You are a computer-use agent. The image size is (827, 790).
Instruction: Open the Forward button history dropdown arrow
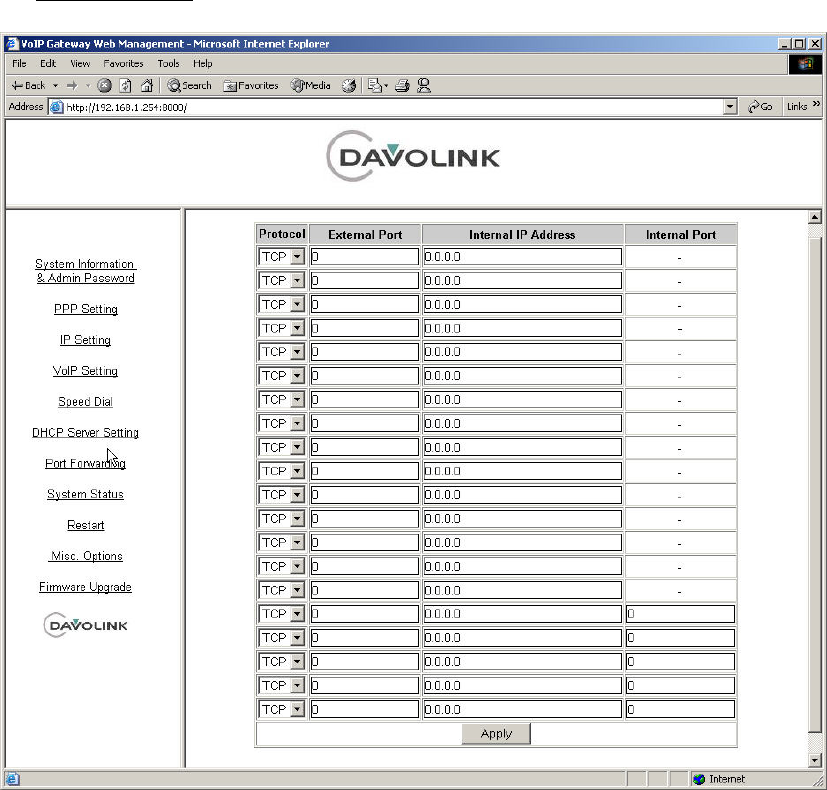pyautogui.click(x=88, y=85)
